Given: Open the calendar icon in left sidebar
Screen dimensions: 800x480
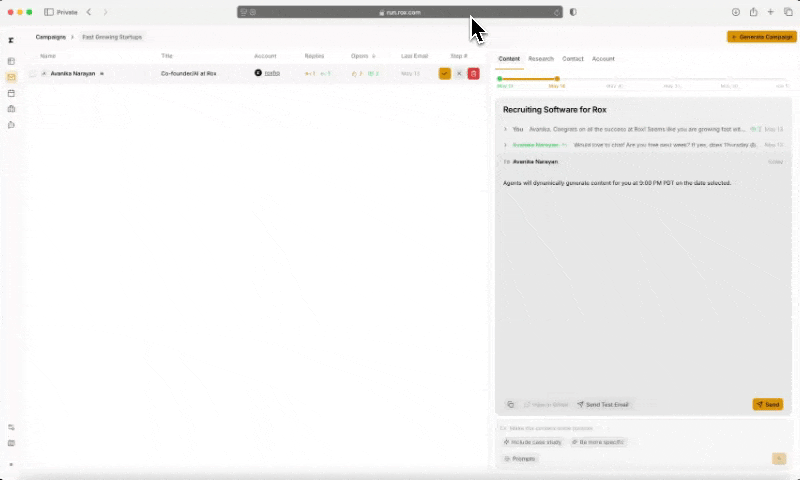Looking at the screenshot, I should click(11, 93).
